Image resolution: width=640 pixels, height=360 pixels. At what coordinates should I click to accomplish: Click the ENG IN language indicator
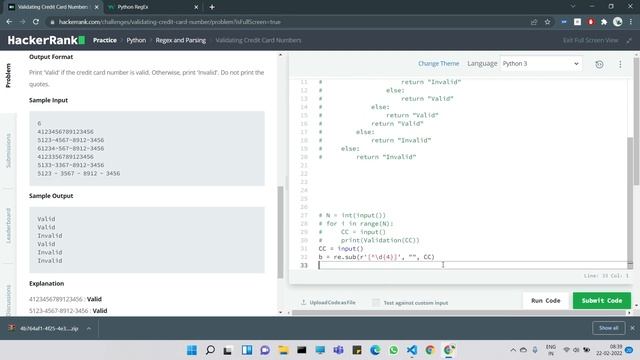tap(551, 350)
